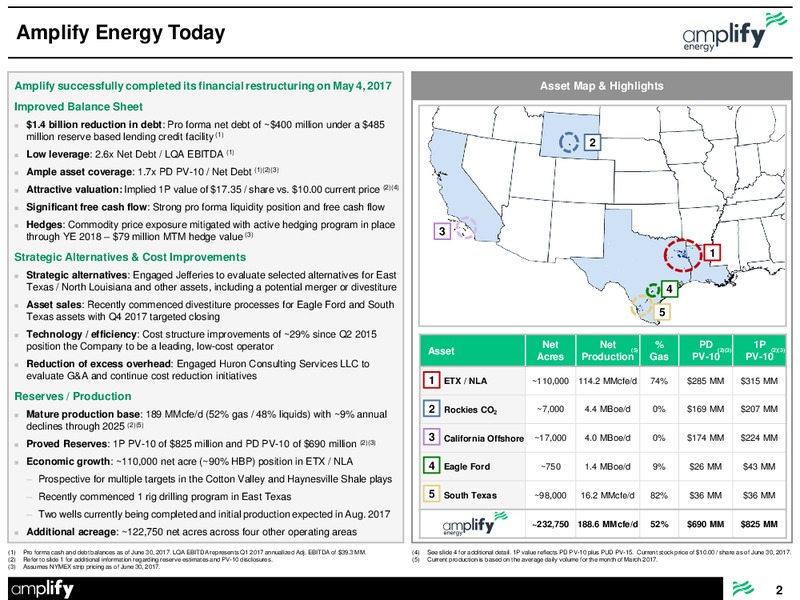Screen dimensions: 800x600
Task: Click the Low leverage bullet text
Action: pyautogui.click(x=130, y=154)
